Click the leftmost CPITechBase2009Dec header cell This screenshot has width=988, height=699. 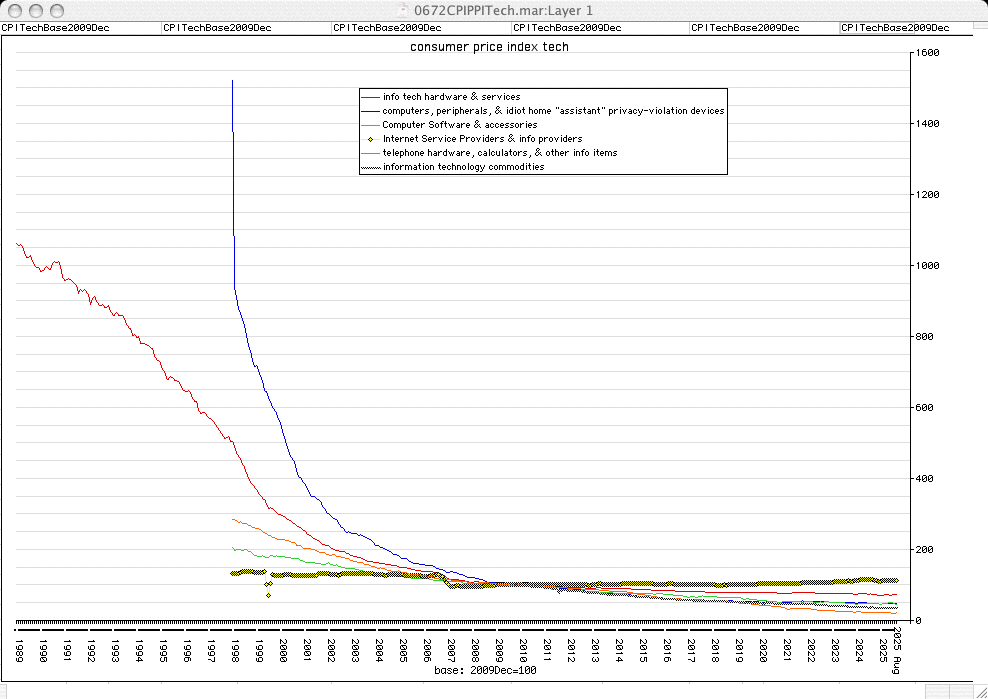coord(56,28)
